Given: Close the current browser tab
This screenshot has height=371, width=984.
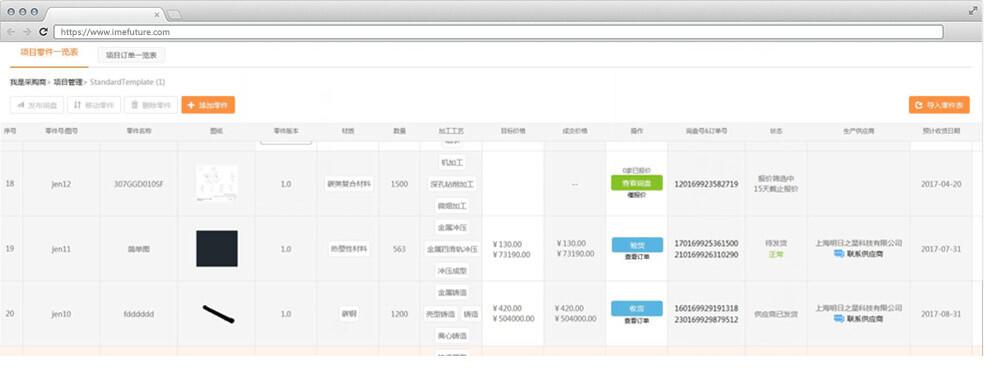Looking at the screenshot, I should point(157,14).
